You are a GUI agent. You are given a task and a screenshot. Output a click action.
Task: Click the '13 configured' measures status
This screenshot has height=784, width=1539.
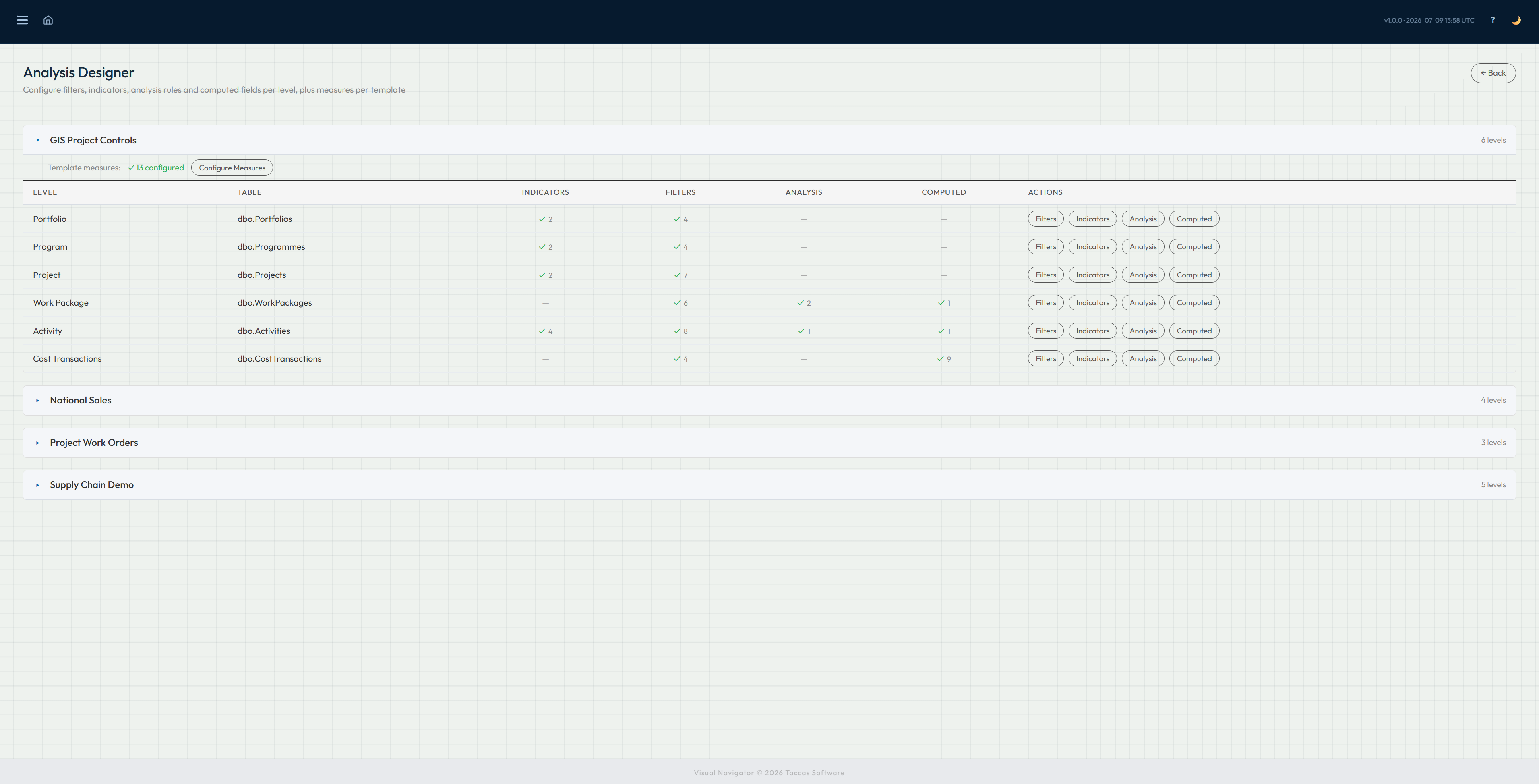(x=156, y=168)
